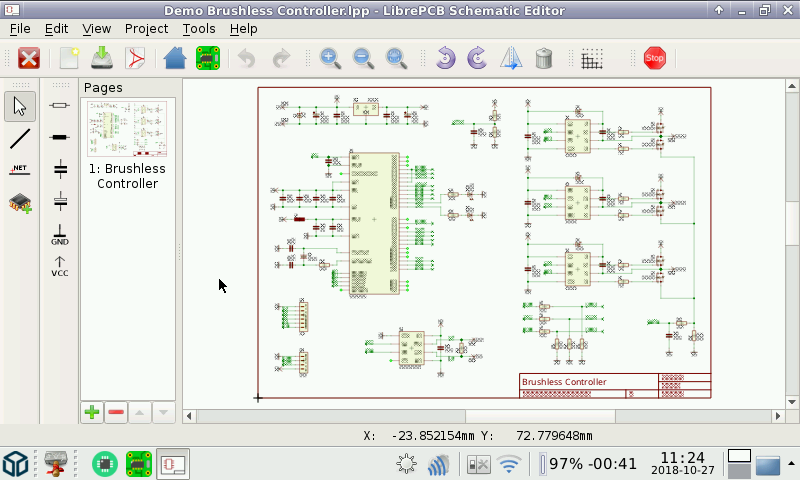This screenshot has height=480, width=800.
Task: Insert a GND symbol from the toolbar
Action: [x=60, y=234]
